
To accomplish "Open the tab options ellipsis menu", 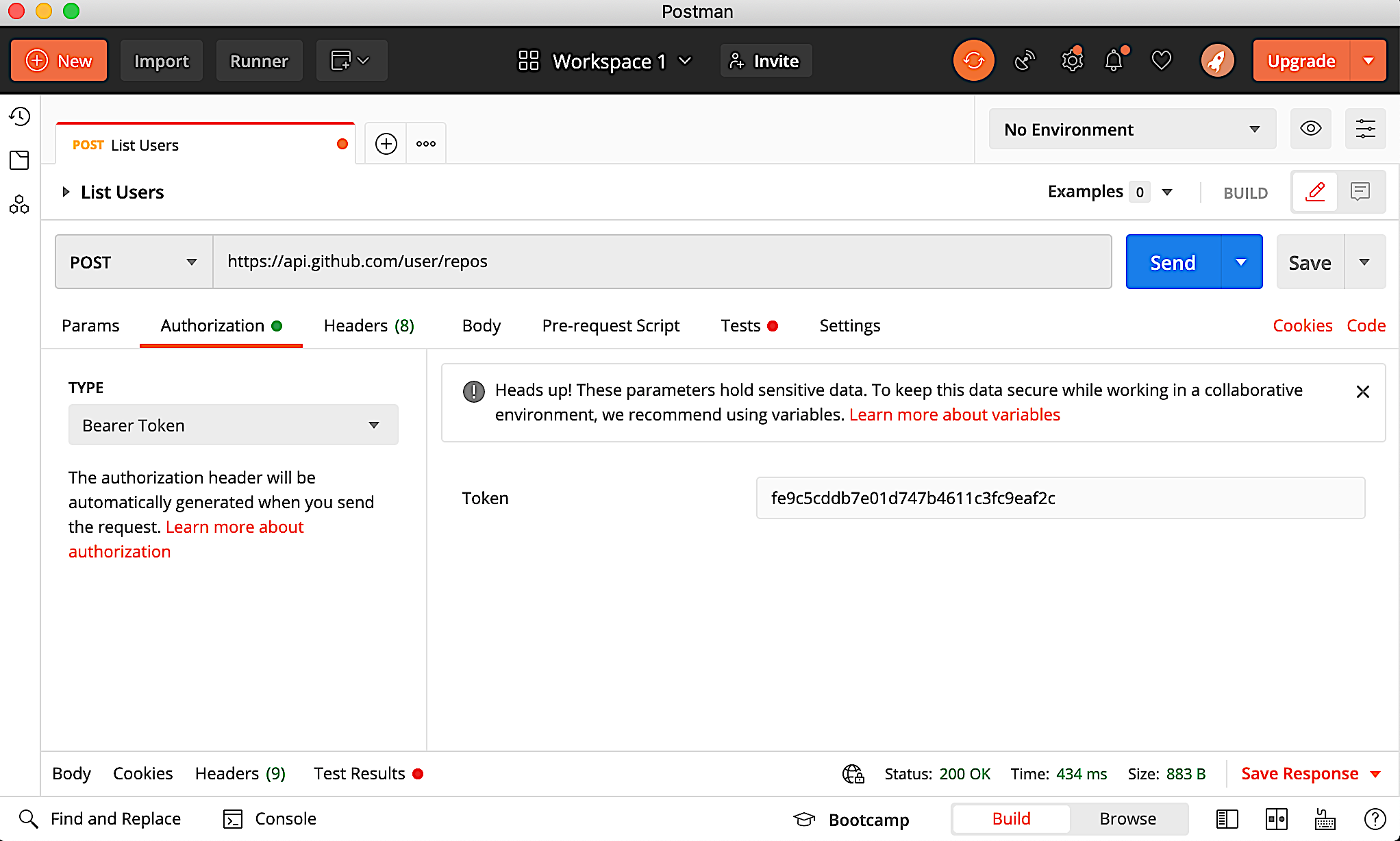I will tap(426, 144).
